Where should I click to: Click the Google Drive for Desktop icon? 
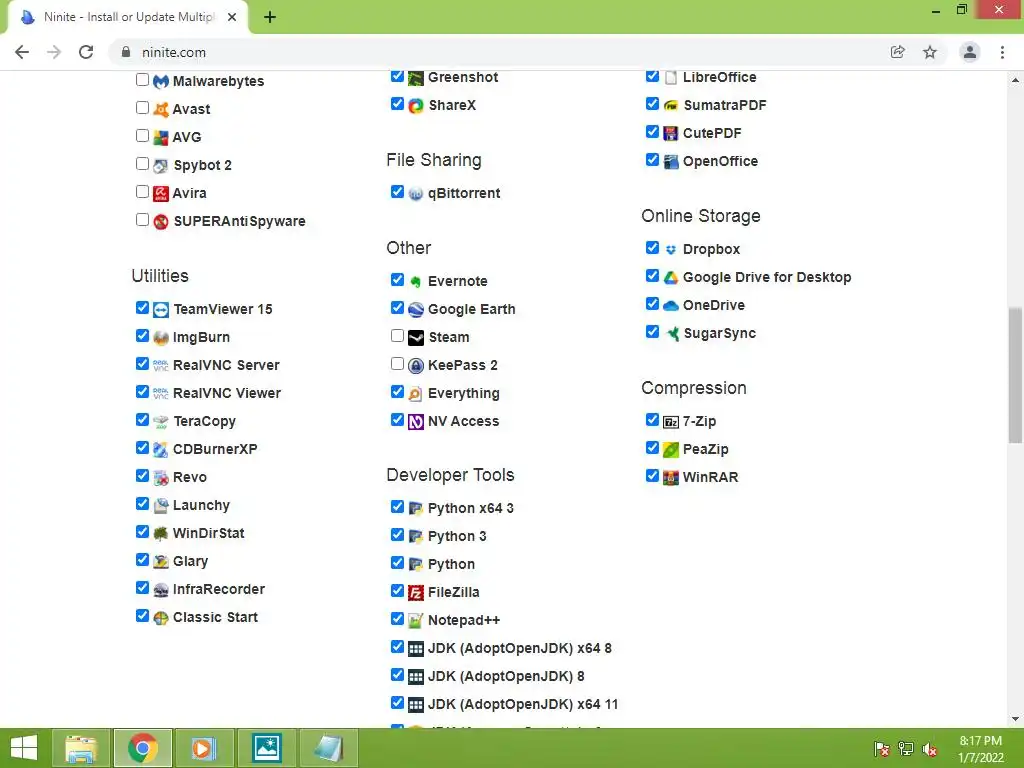point(671,278)
